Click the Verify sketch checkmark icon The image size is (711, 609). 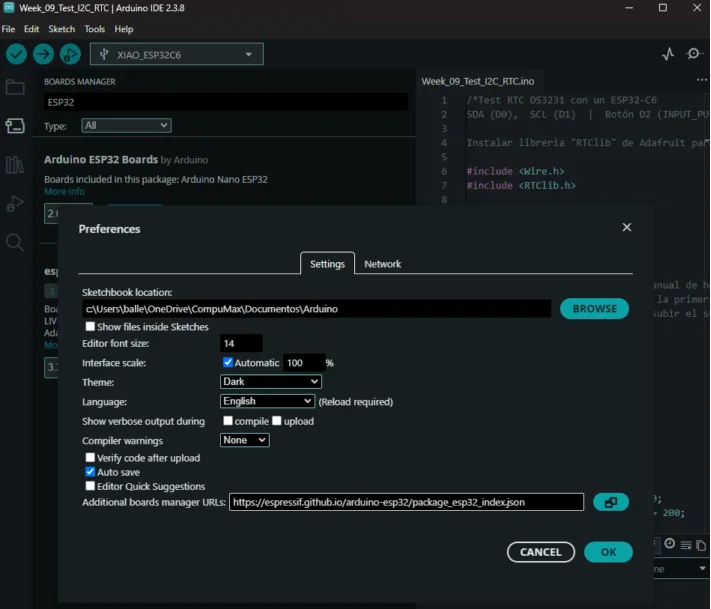click(16, 54)
